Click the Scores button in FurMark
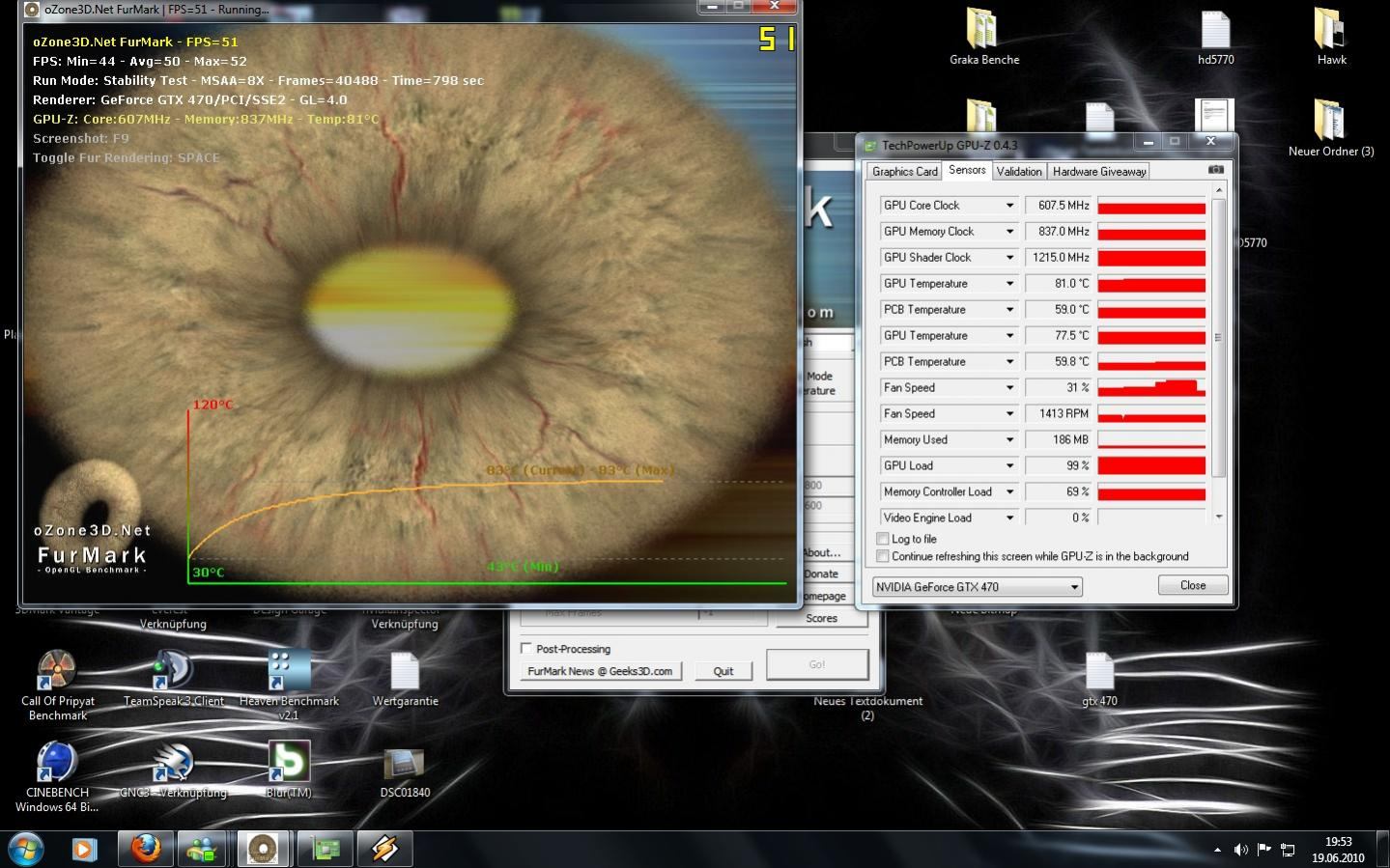 [x=822, y=618]
